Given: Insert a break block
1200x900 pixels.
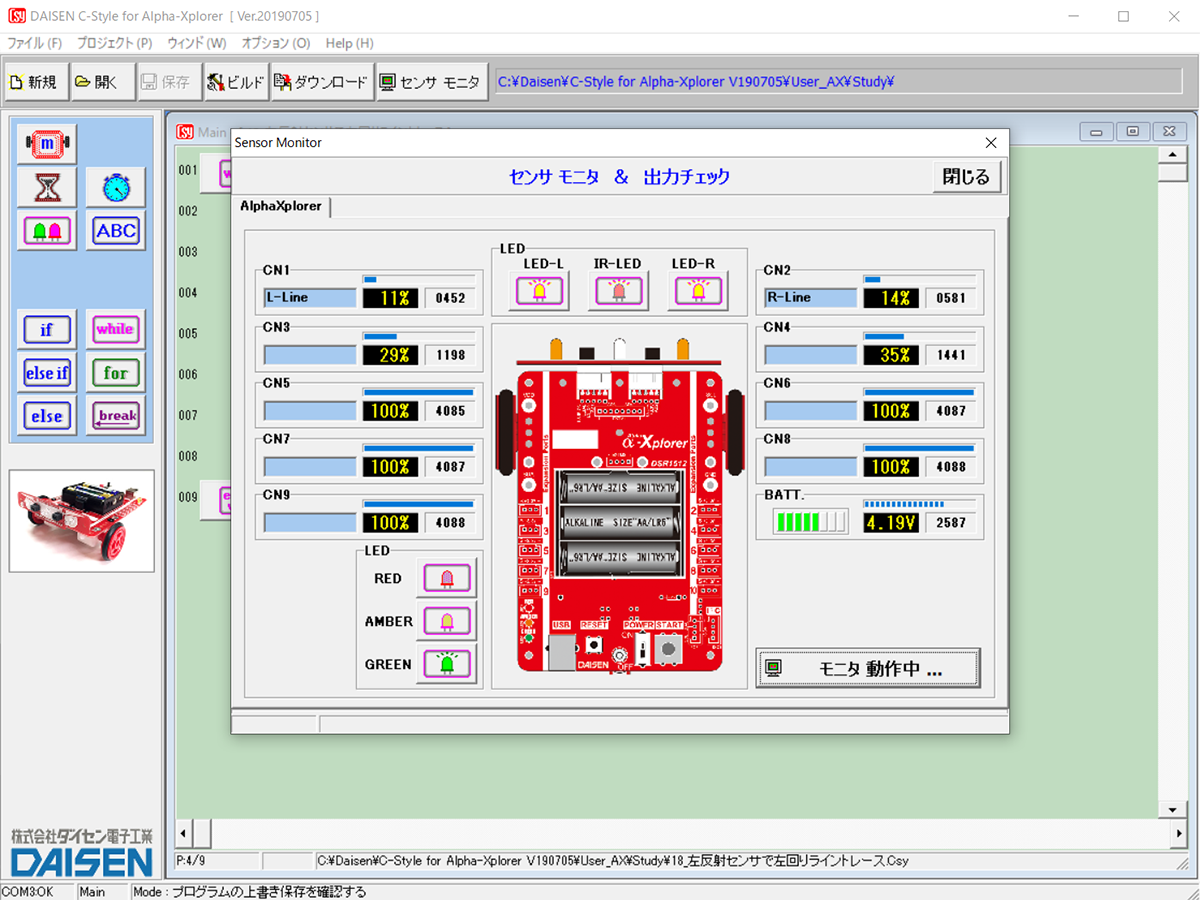Looking at the screenshot, I should click(116, 416).
